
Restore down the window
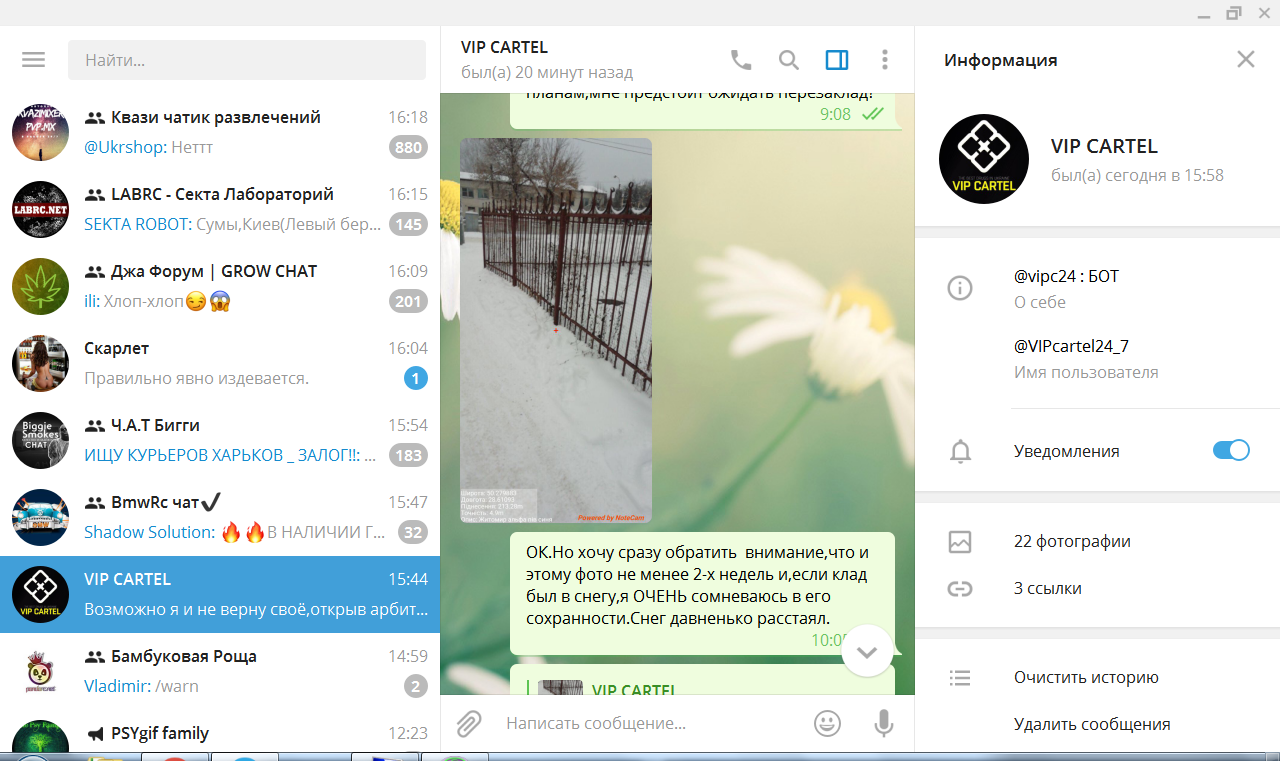(1234, 13)
